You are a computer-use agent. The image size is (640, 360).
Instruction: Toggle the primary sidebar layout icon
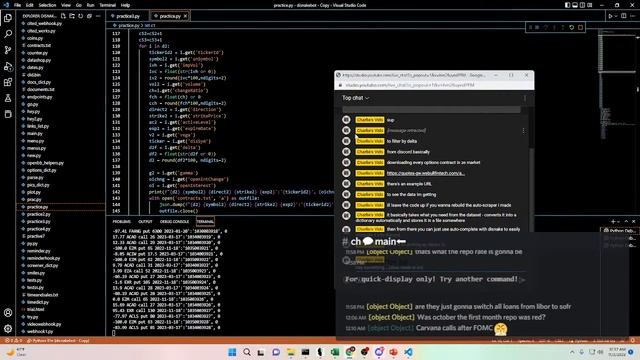(x=567, y=5)
